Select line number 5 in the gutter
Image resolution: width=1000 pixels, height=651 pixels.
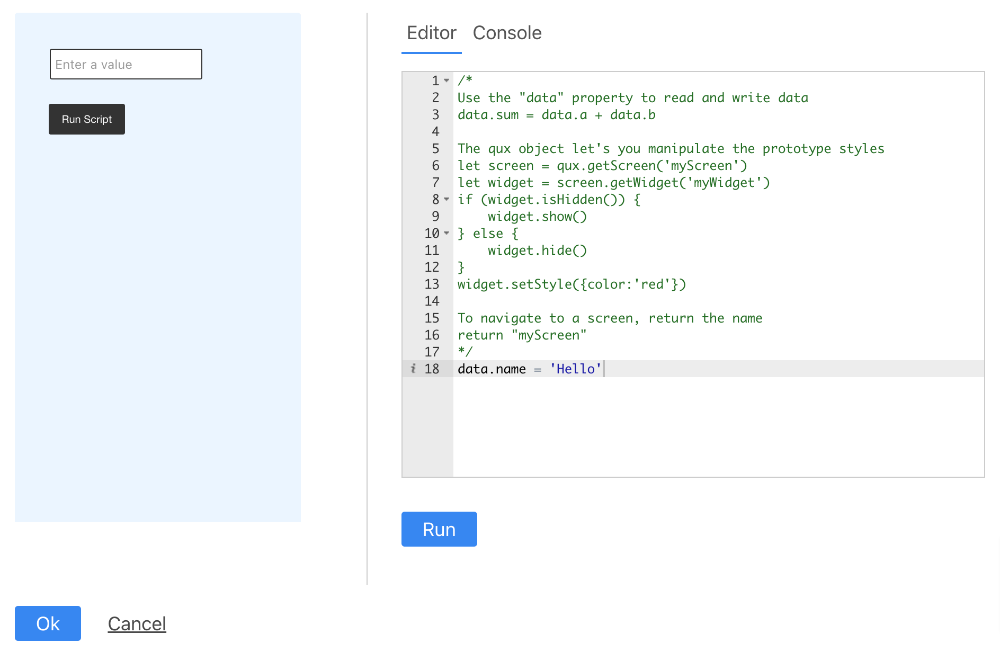click(435, 149)
